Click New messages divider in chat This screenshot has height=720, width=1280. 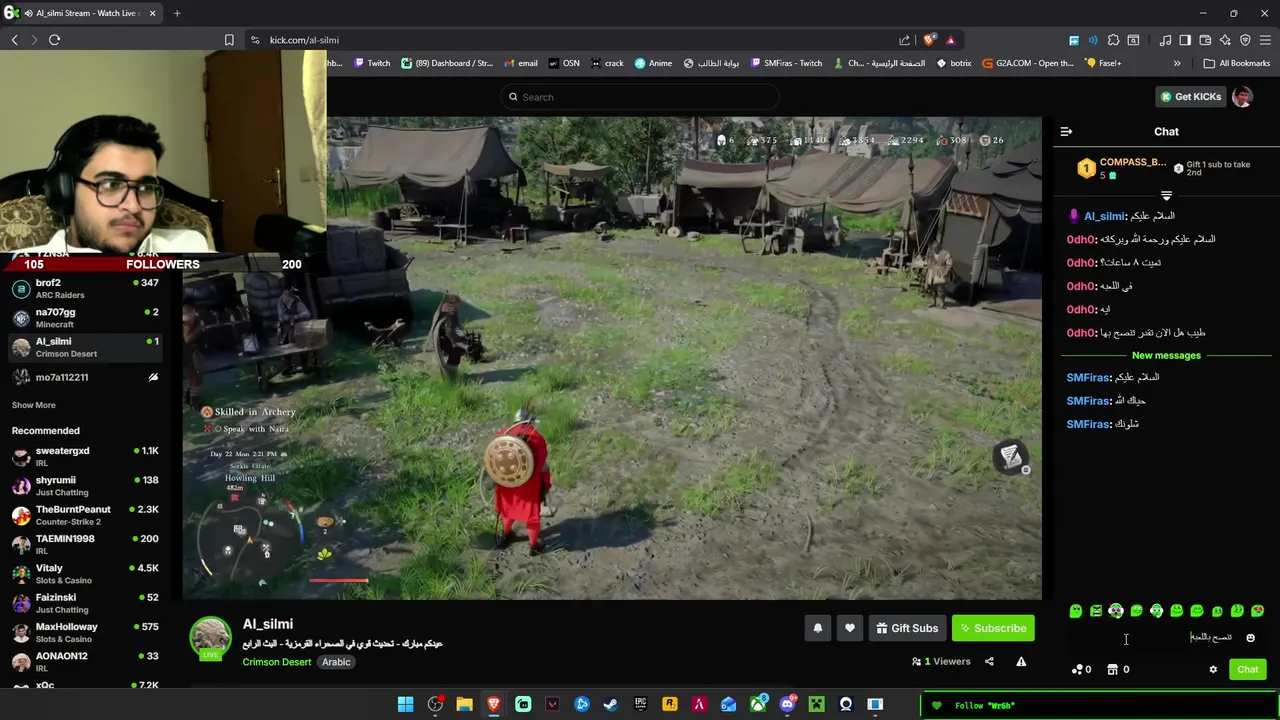tap(1166, 355)
